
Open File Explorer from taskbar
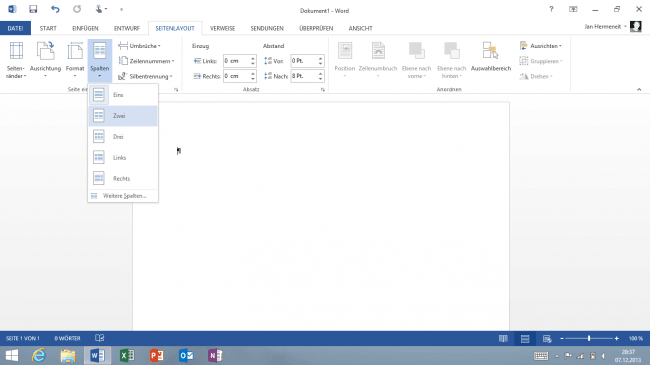click(68, 355)
